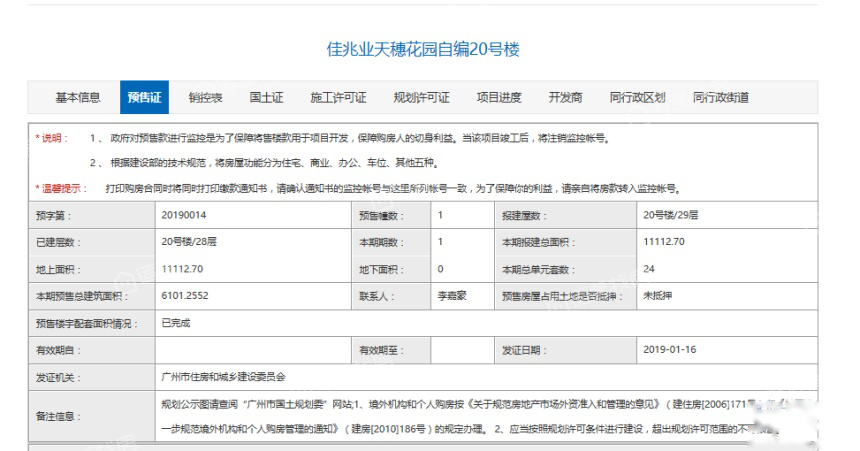Show the 项目进度 tab
The image size is (860, 451).
coord(499,98)
